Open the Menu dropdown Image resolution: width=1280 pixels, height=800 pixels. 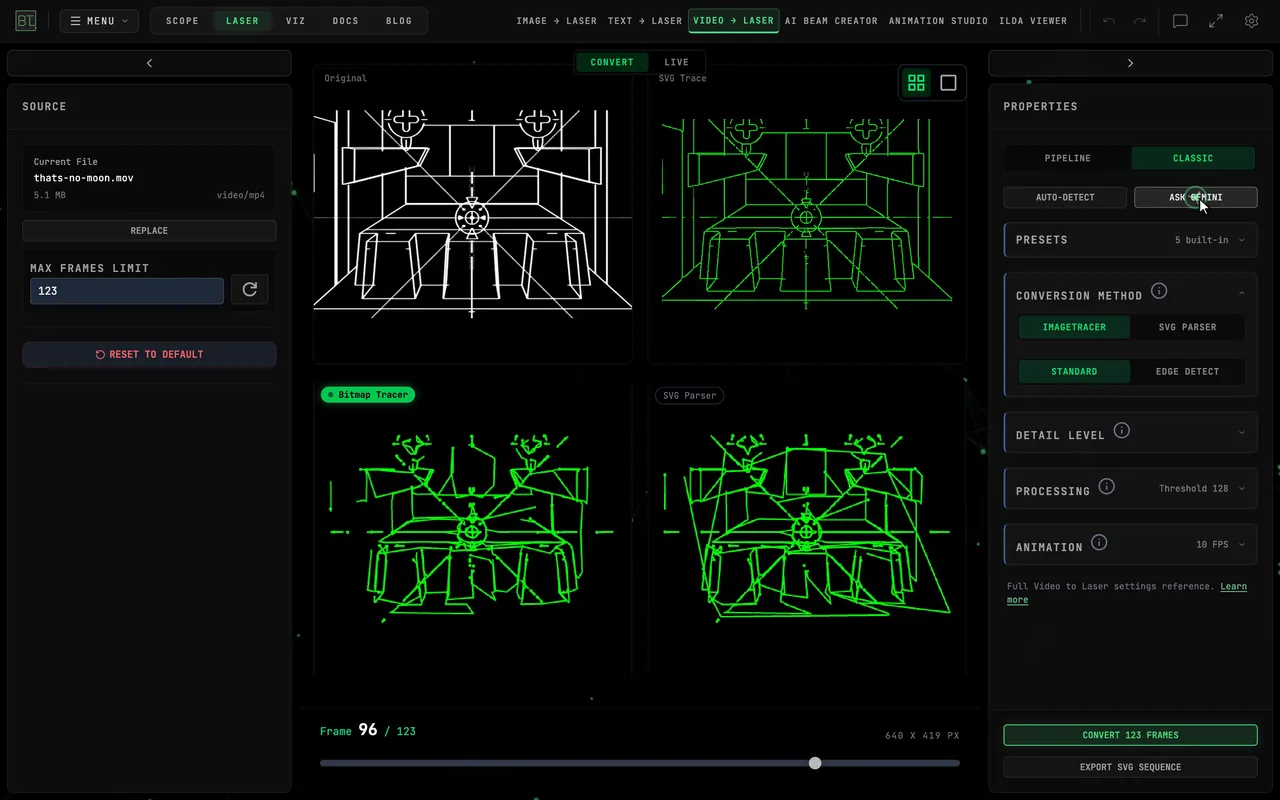(x=99, y=21)
